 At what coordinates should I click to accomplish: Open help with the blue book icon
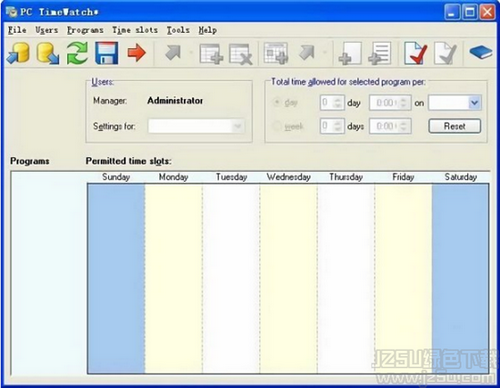pos(480,53)
